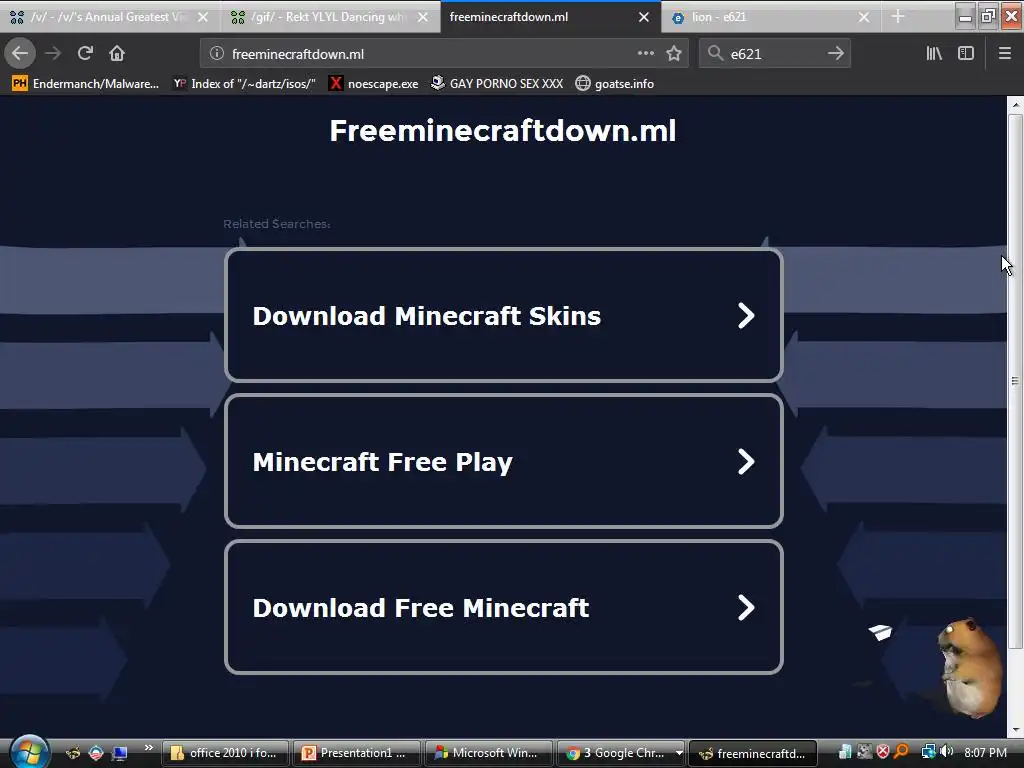Open goatse.info bookmark
Viewport: 1024px width, 768px height.
coord(615,84)
